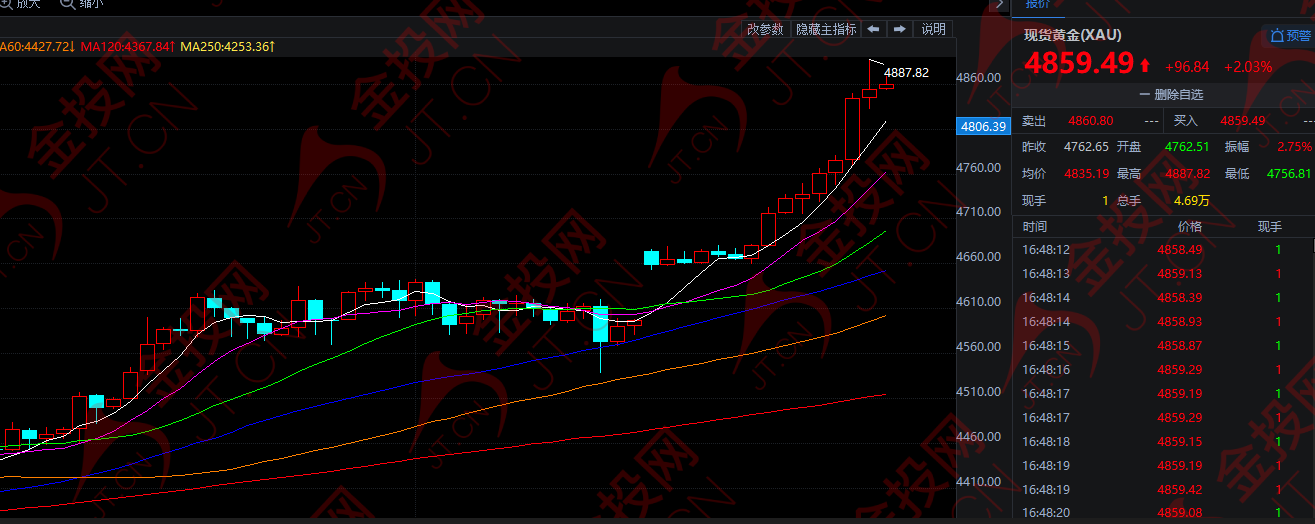Click the large price 4859.49
This screenshot has width=1315, height=524.
[1078, 65]
